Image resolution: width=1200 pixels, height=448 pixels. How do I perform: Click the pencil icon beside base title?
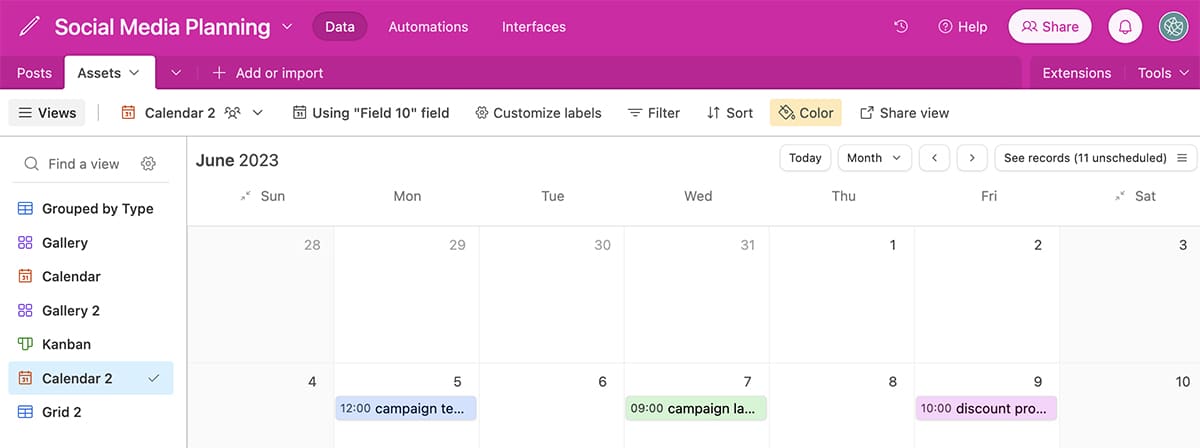[30, 27]
